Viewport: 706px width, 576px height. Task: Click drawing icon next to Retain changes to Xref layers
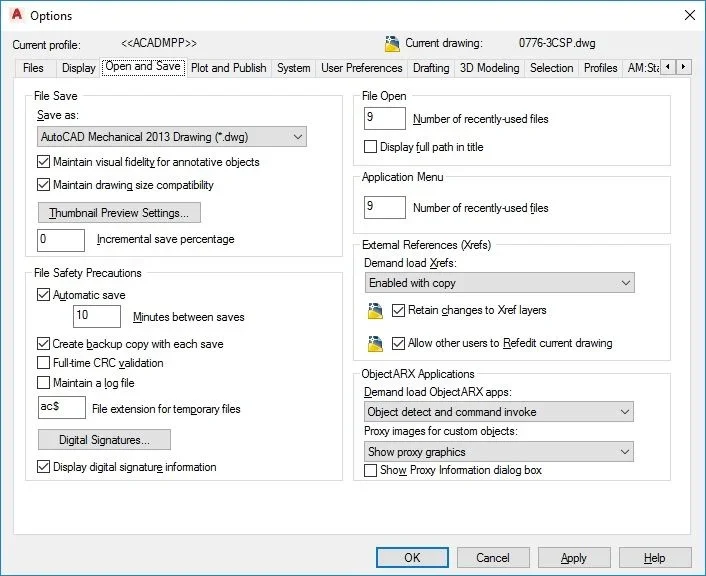tap(375, 311)
